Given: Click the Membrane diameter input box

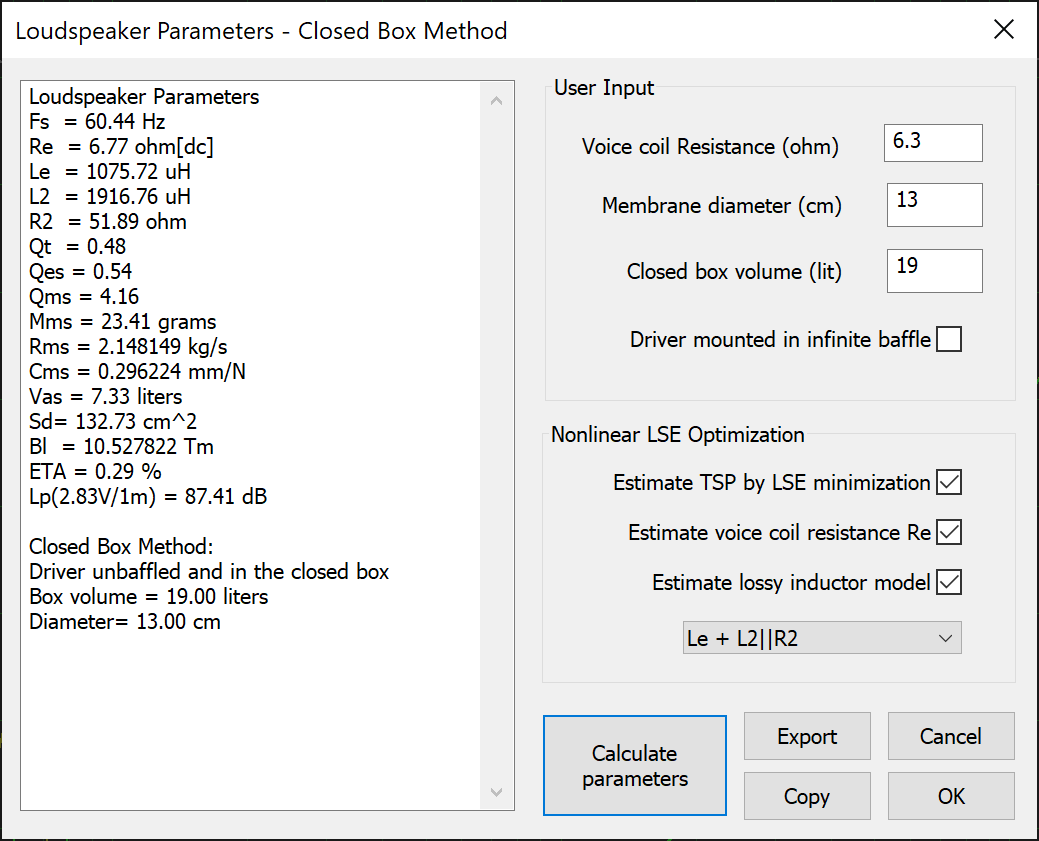Looking at the screenshot, I should tap(934, 205).
